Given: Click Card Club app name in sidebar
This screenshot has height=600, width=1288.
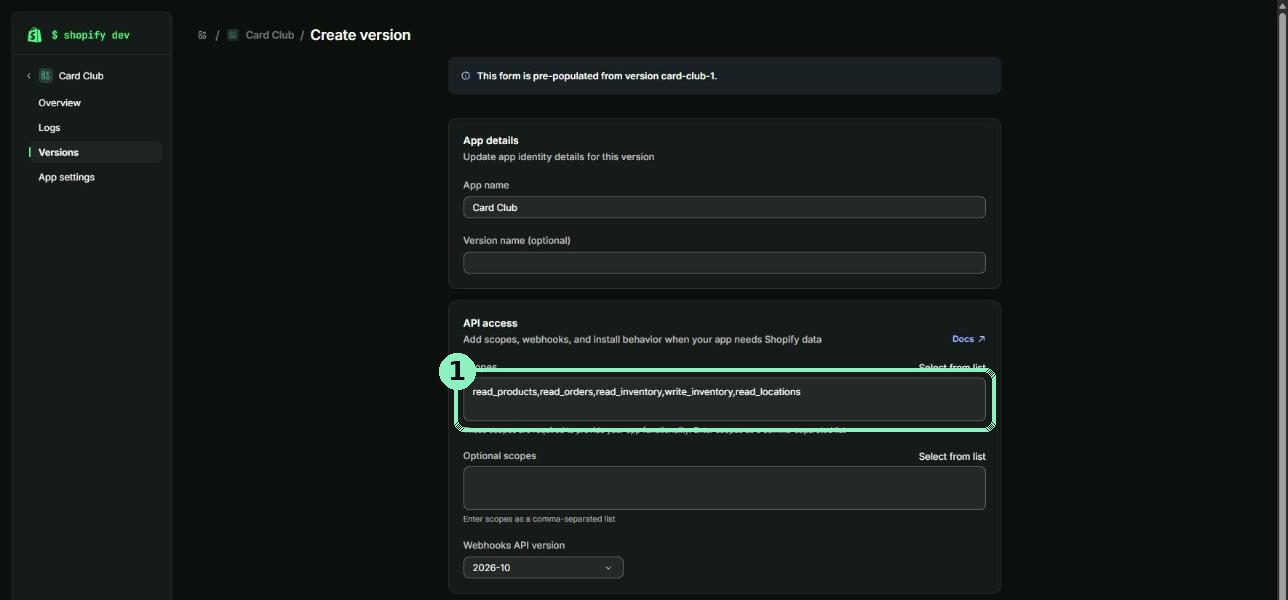Looking at the screenshot, I should coord(81,76).
